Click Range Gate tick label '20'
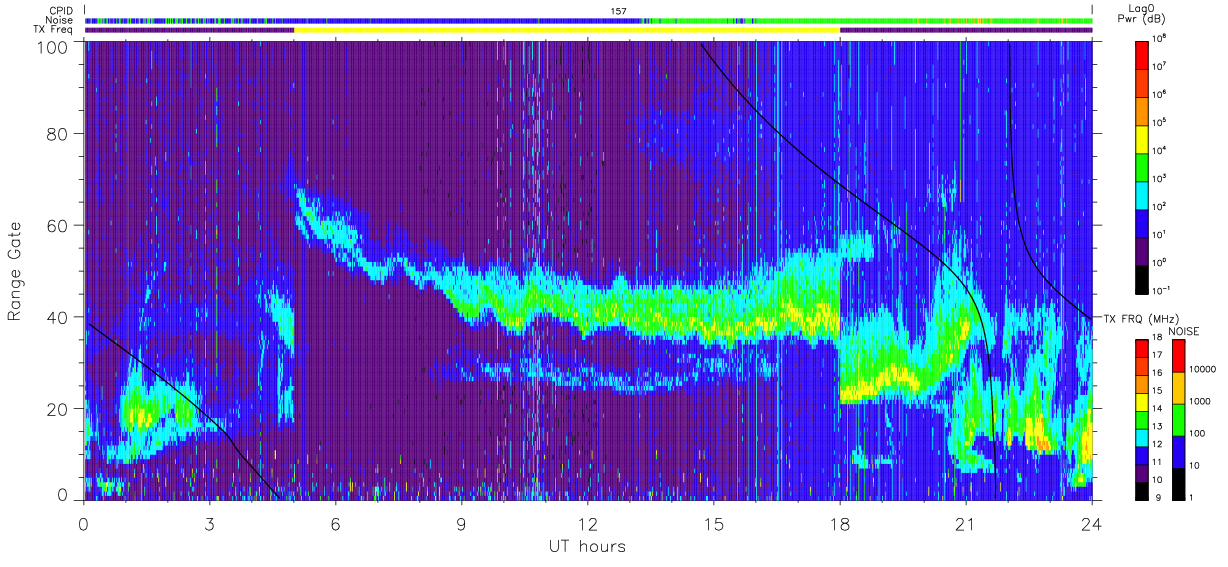This screenshot has height=567, width=1228. pos(59,408)
